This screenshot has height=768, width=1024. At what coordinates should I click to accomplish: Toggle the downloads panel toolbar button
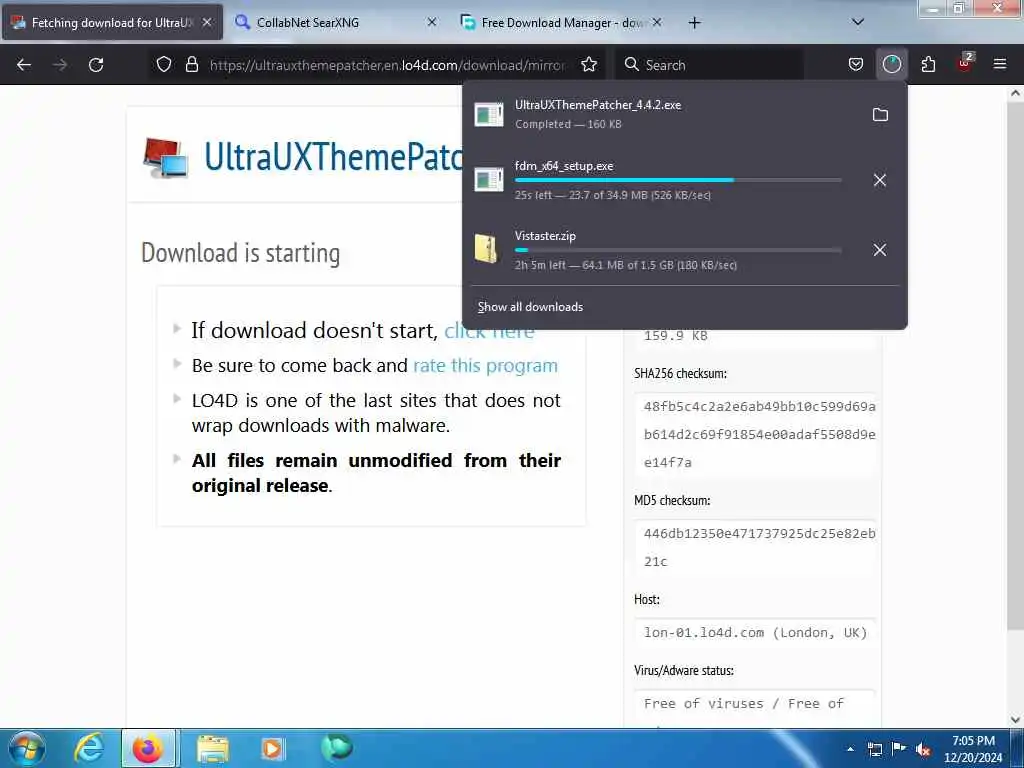891,65
